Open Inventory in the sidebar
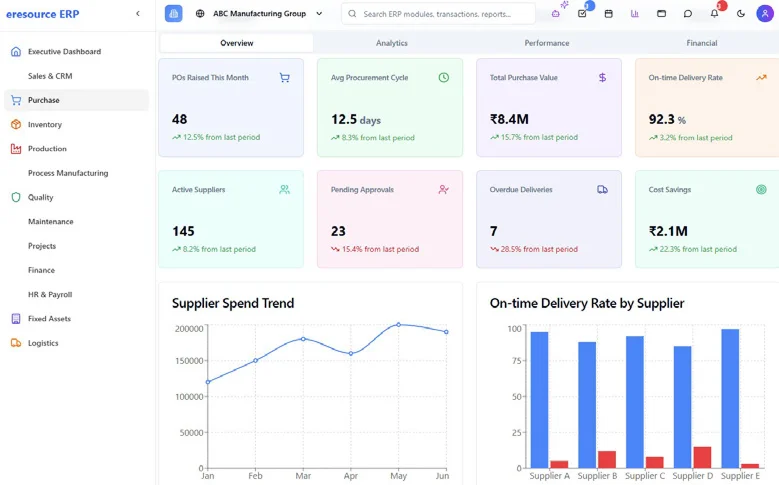 (45, 125)
